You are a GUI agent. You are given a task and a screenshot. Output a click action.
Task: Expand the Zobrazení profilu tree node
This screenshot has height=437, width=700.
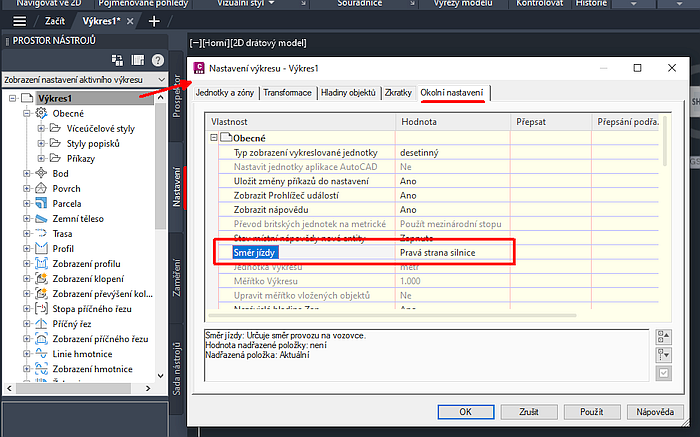(25, 263)
